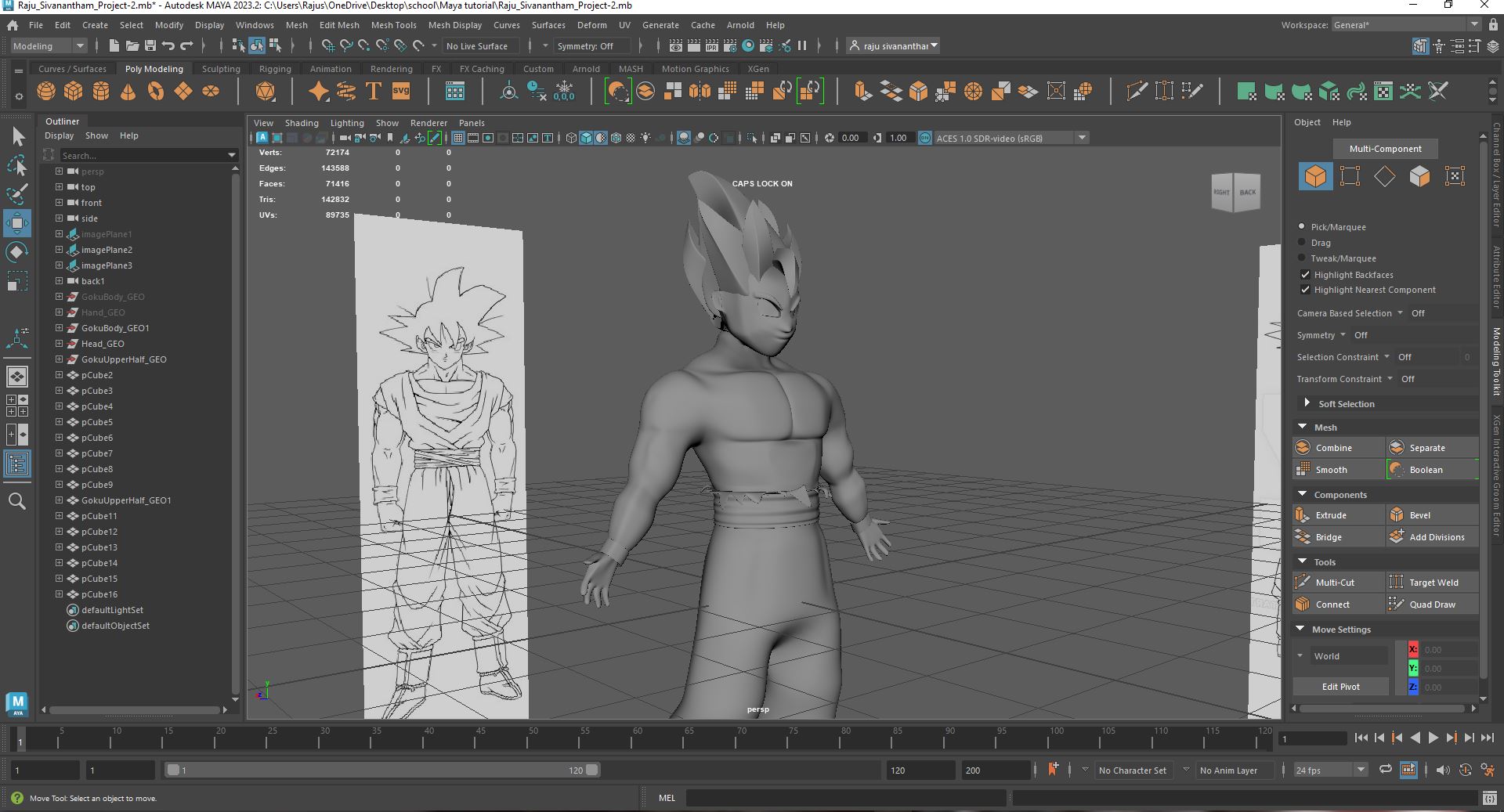Select the Tweak/Marquee radio option
The width and height of the screenshot is (1504, 812).
[1302, 258]
